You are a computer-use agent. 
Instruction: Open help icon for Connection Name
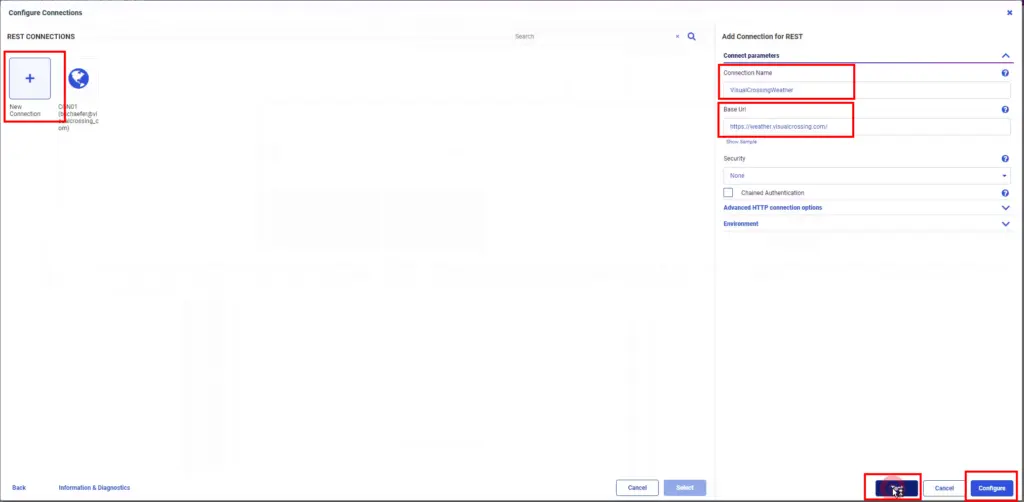coord(1004,73)
